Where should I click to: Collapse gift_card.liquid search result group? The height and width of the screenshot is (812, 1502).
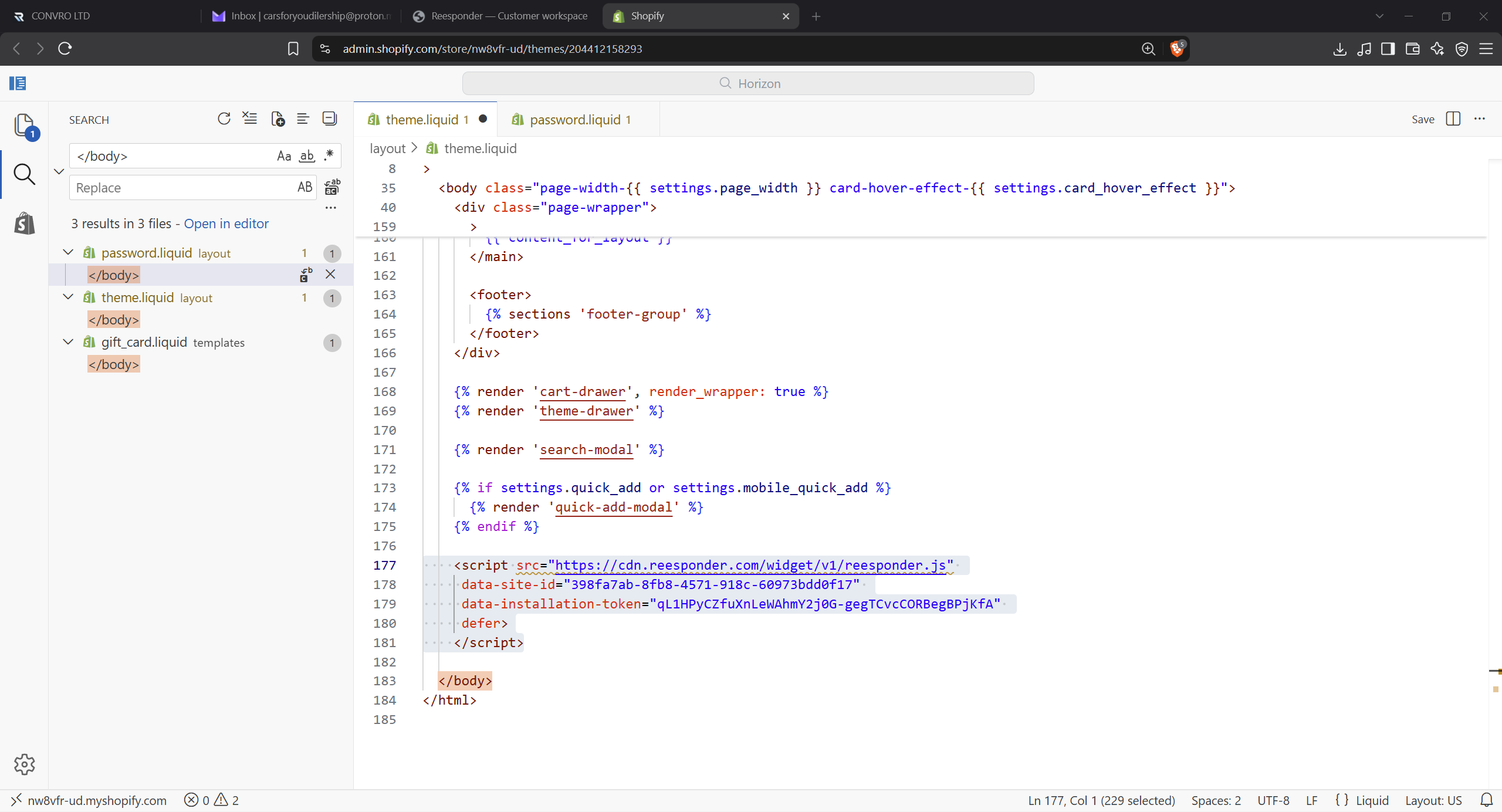[x=68, y=341]
